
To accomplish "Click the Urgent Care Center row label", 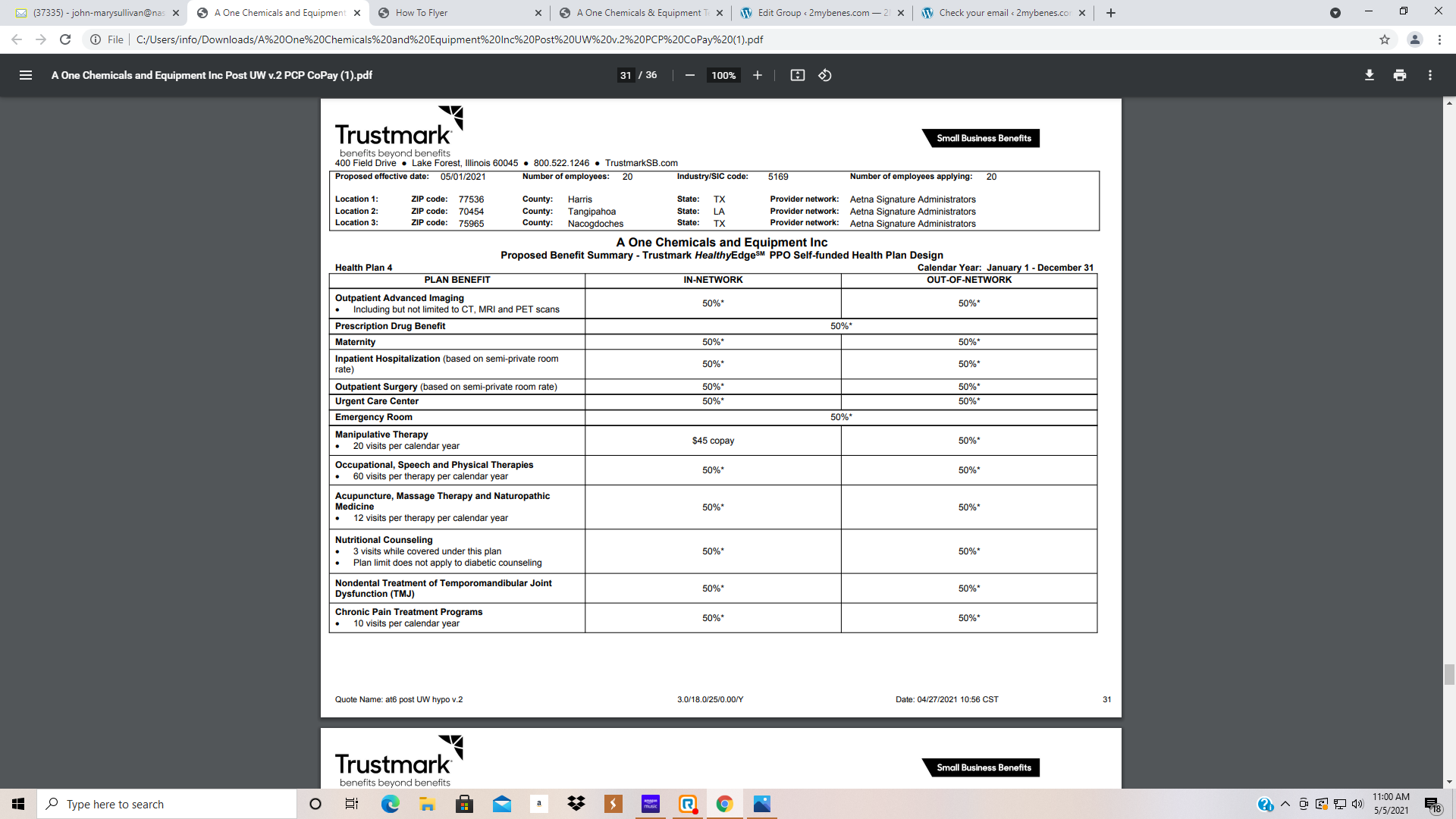I will tap(377, 401).
